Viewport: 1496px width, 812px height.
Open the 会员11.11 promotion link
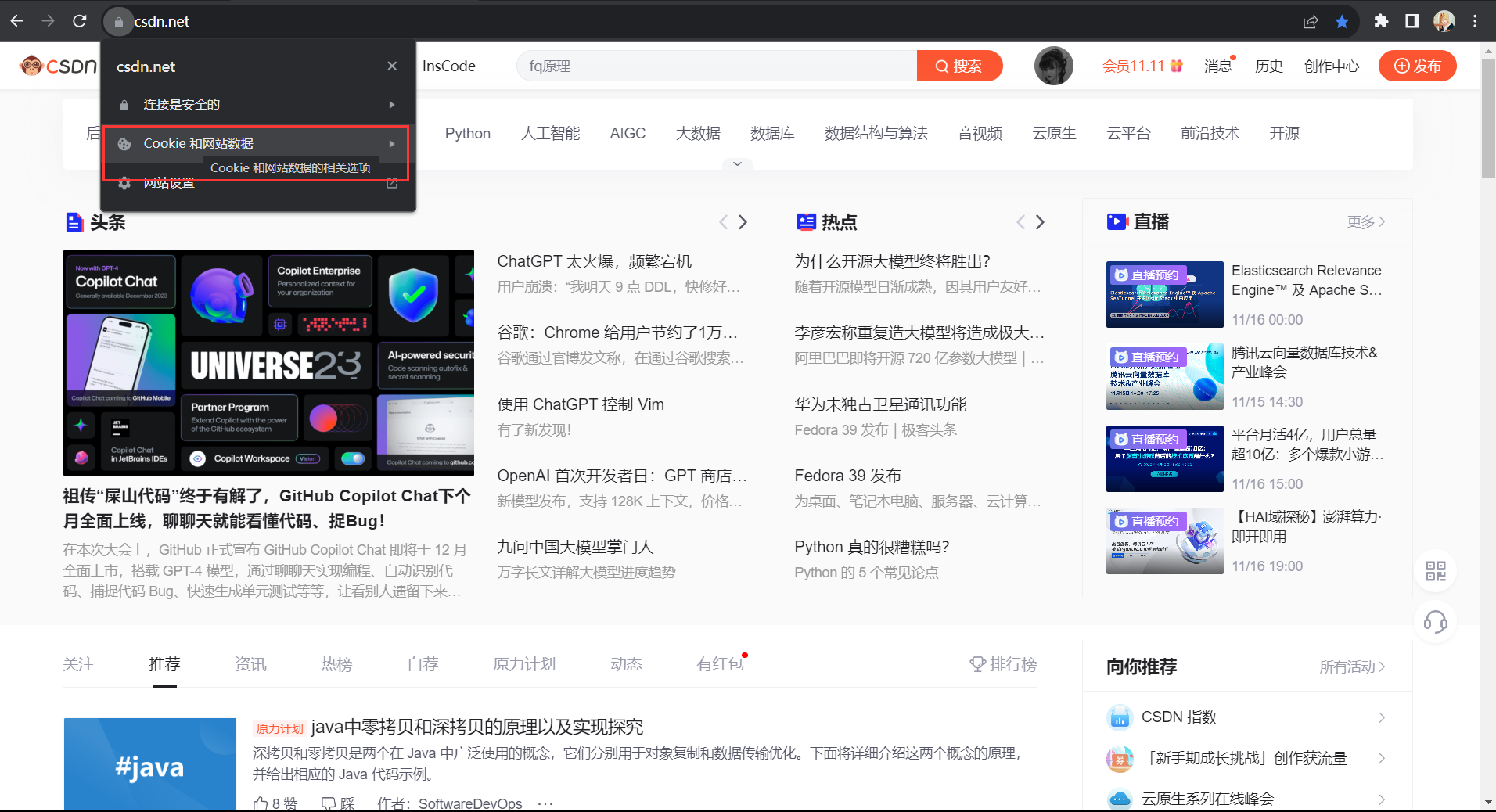[x=1142, y=66]
